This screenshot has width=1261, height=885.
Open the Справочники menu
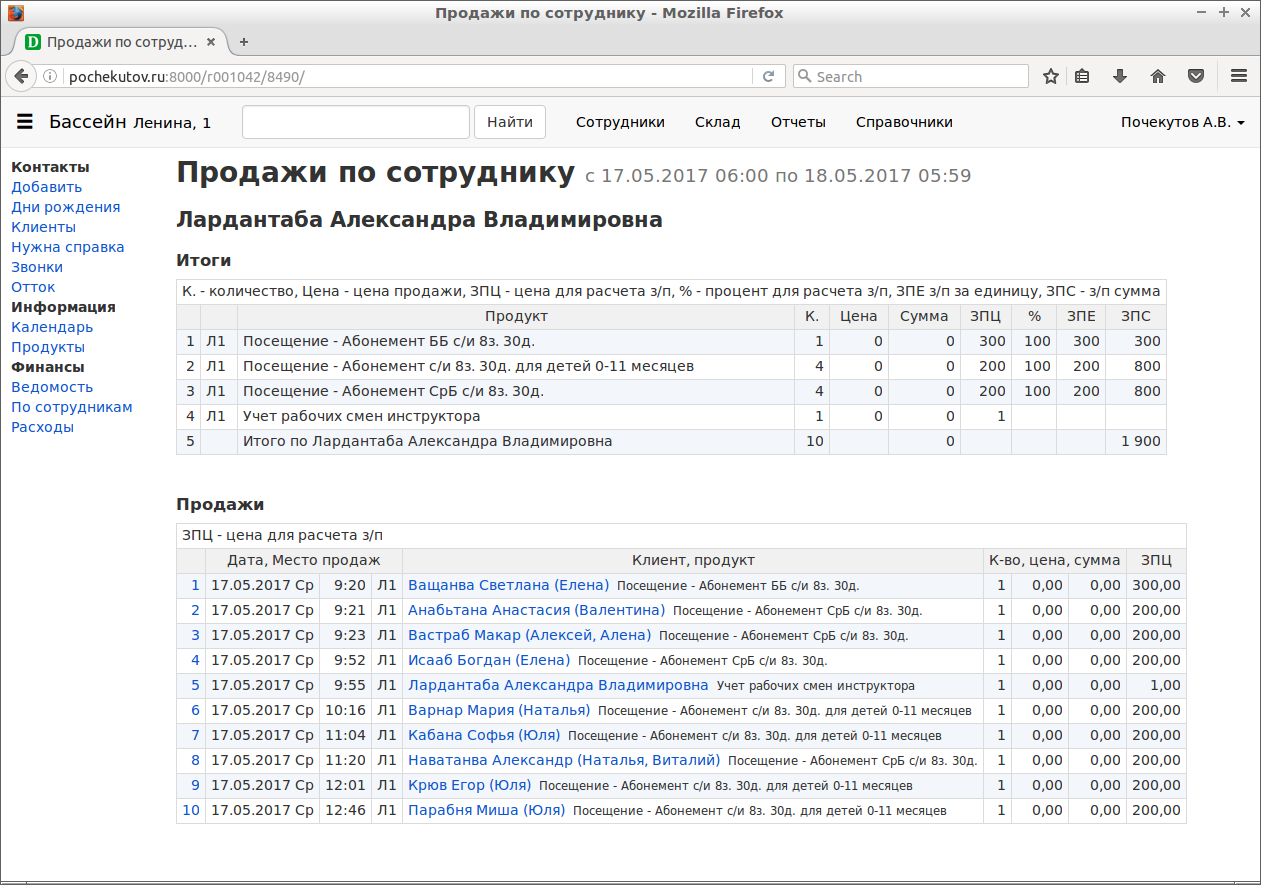[904, 122]
